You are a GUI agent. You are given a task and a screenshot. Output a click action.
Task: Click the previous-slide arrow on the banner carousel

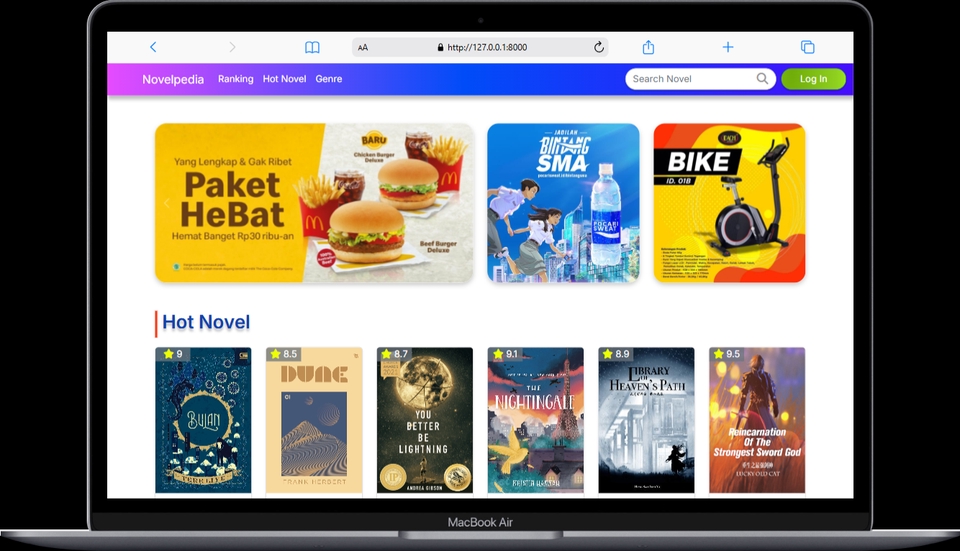coord(167,203)
